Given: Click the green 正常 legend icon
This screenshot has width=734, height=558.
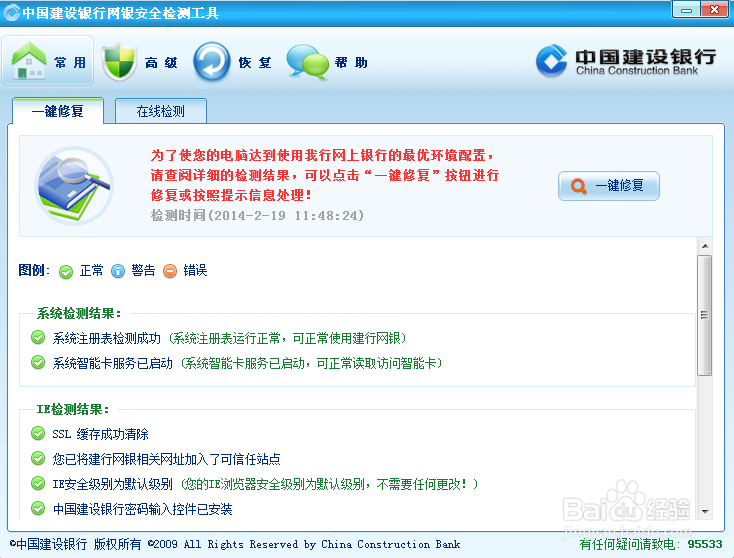Looking at the screenshot, I should click(66, 272).
